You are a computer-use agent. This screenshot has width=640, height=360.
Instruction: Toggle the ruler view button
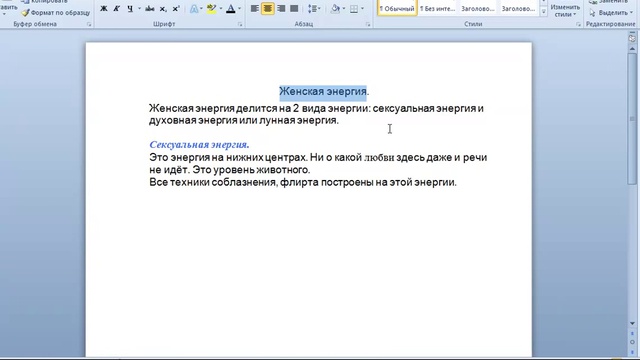tap(632, 38)
